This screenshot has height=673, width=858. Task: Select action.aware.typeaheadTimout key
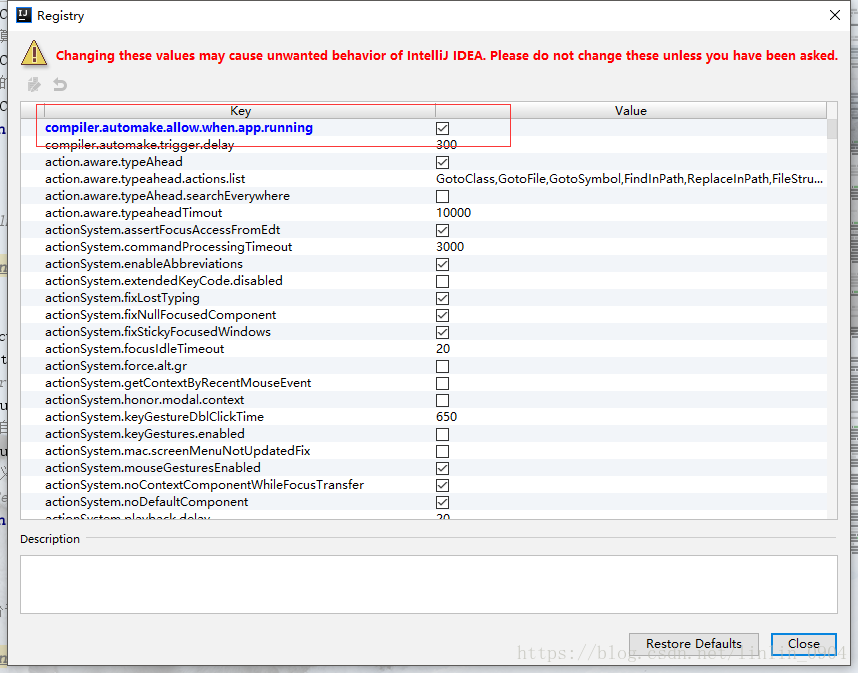point(134,212)
